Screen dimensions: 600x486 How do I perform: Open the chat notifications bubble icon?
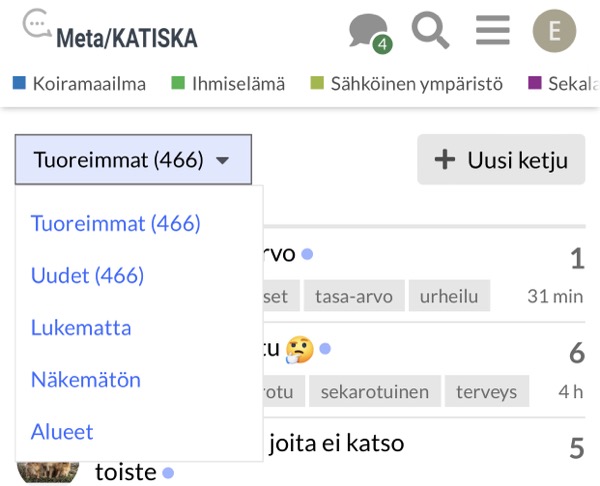click(x=368, y=31)
